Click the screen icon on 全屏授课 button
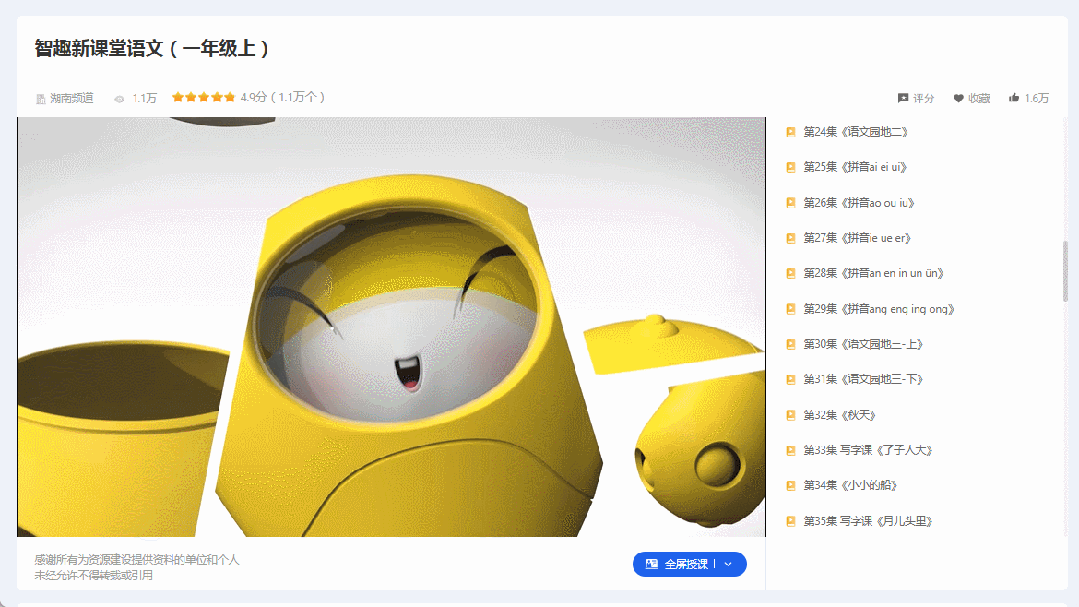This screenshot has height=607, width=1079. pyautogui.click(x=652, y=564)
